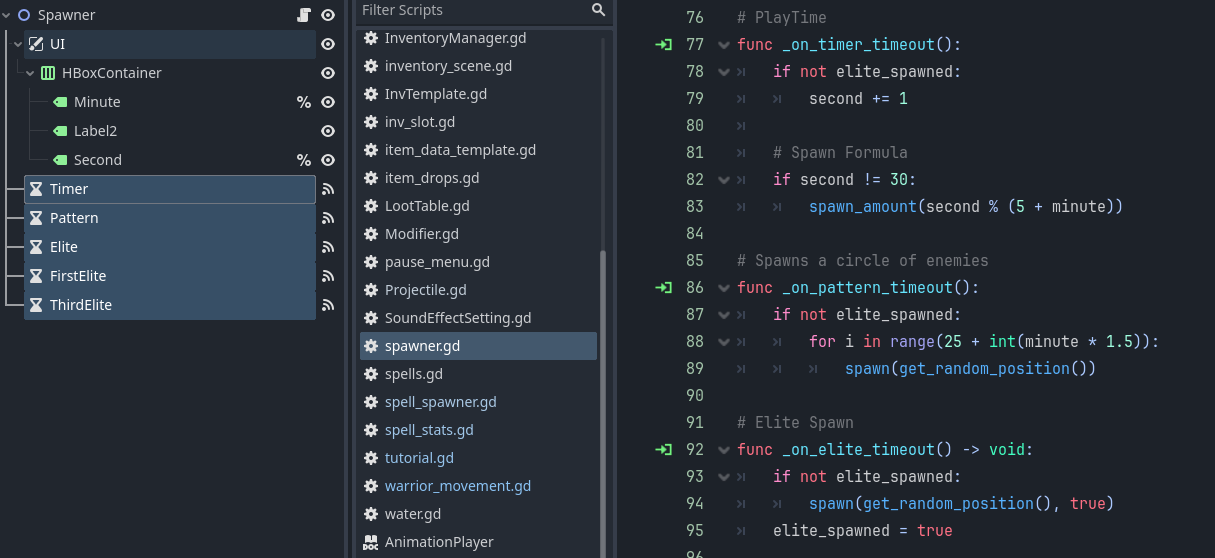Image resolution: width=1215 pixels, height=558 pixels.
Task: Collapse the Spawner root node
Action: pos(7,15)
